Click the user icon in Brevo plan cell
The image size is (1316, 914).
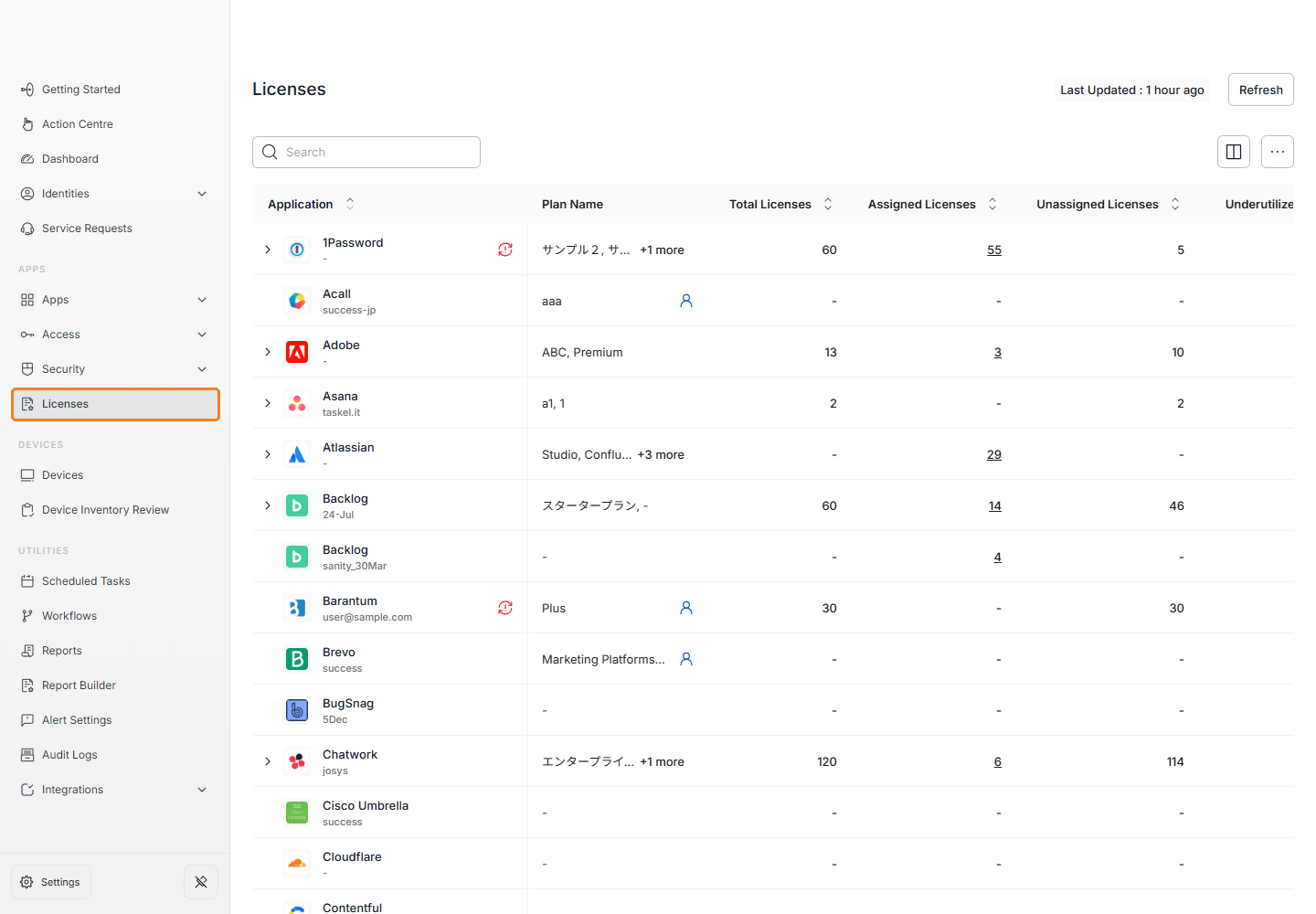[x=686, y=659]
